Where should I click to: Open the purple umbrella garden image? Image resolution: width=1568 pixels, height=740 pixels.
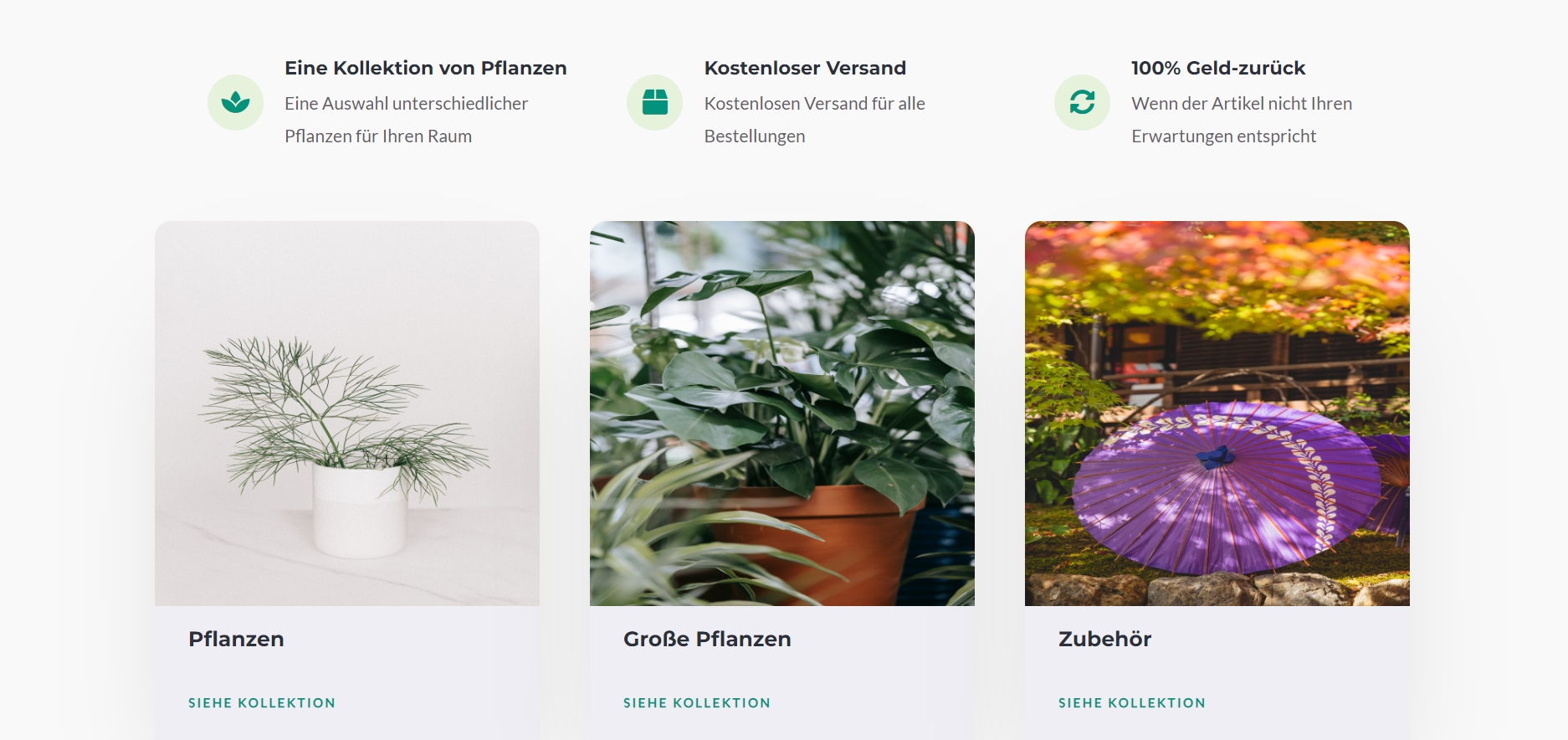click(x=1217, y=414)
